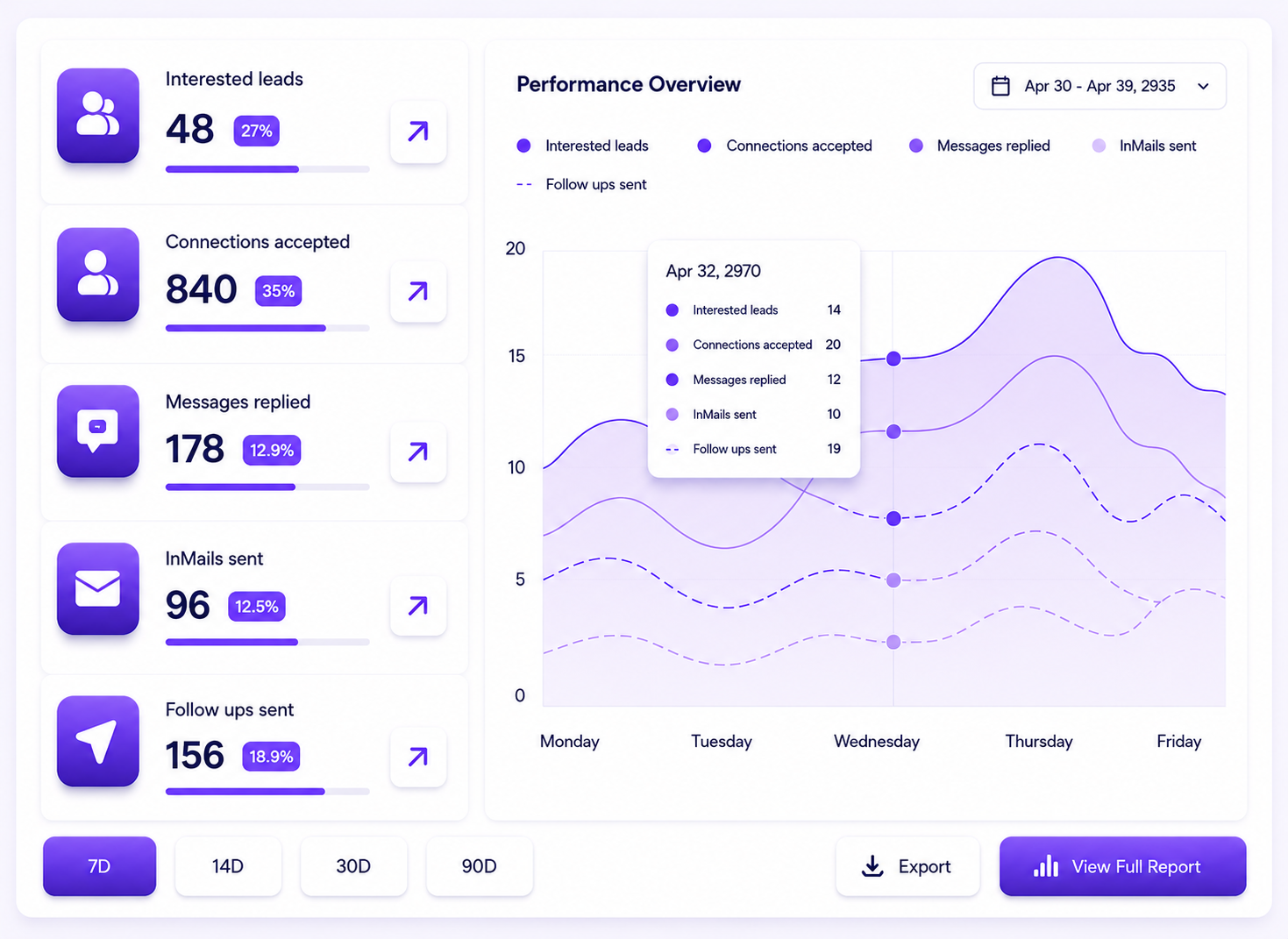The height and width of the screenshot is (939, 1288).
Task: Click the lowest Wednesday data point on chart
Action: tap(893, 643)
